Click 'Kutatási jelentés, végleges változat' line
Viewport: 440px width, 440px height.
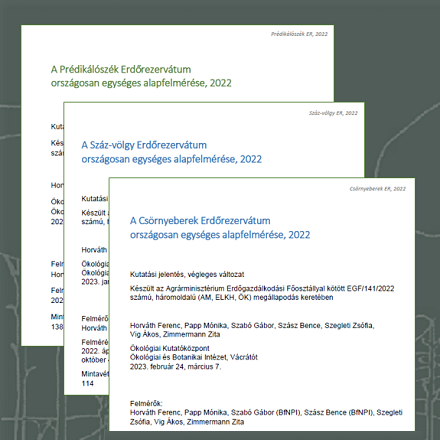187,275
